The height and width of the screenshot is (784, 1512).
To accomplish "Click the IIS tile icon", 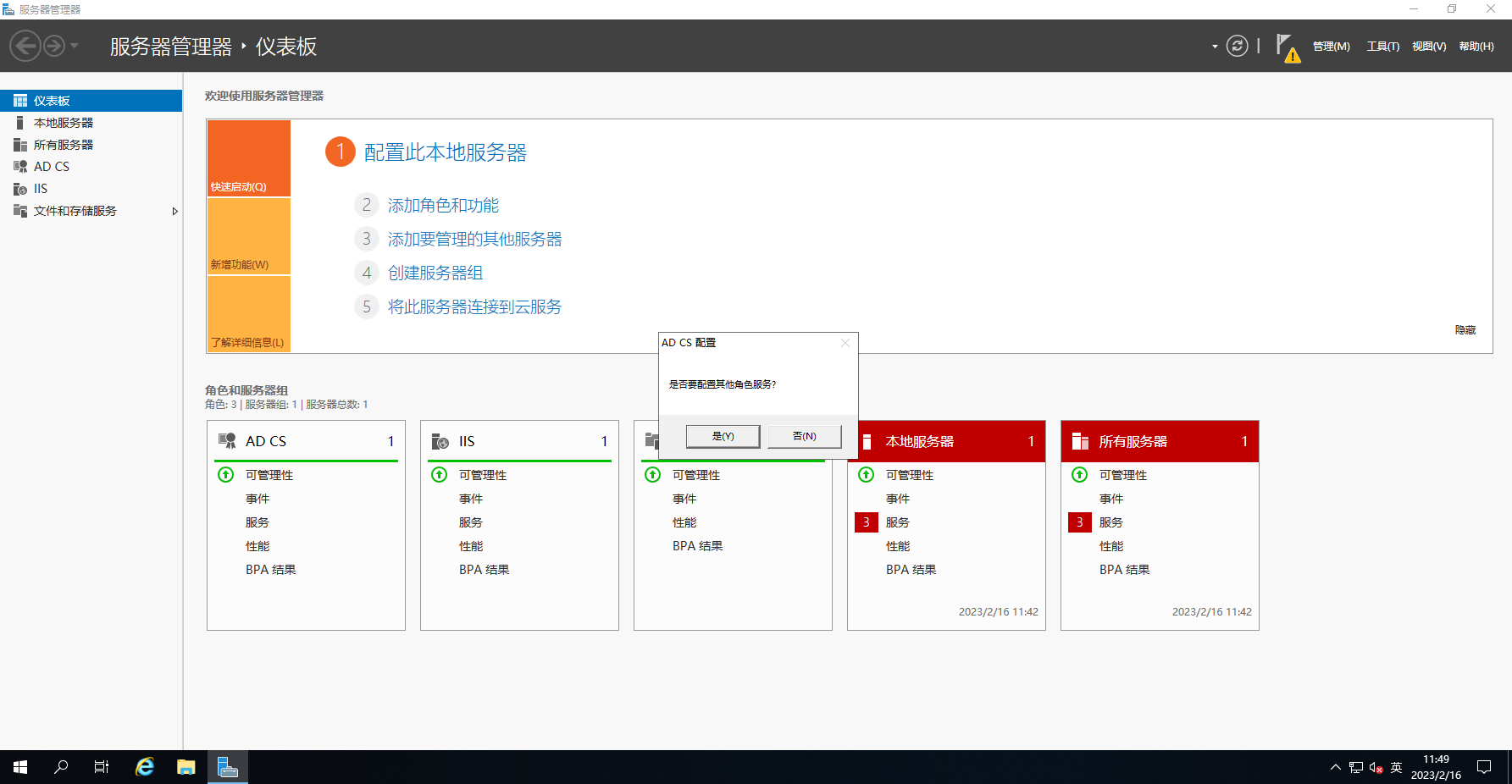I will (x=440, y=441).
